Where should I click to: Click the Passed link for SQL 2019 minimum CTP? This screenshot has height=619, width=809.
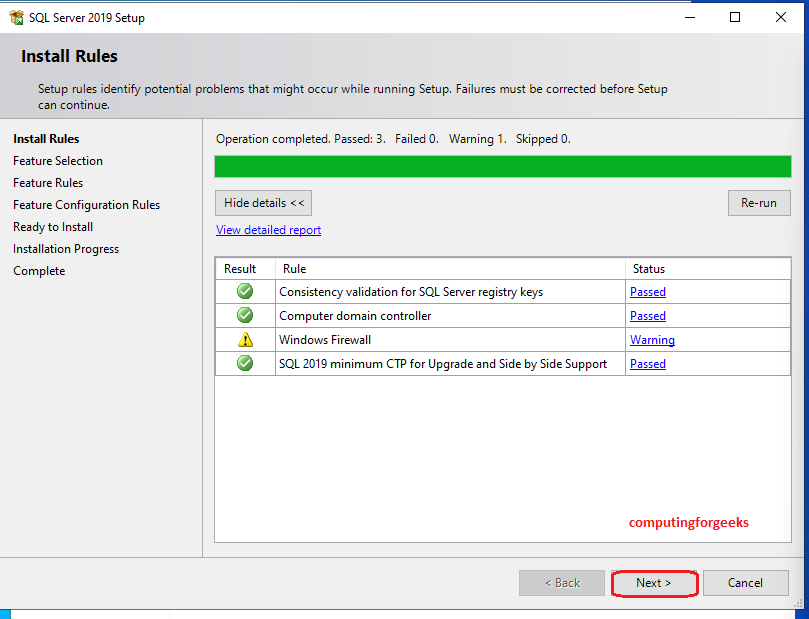click(x=647, y=363)
